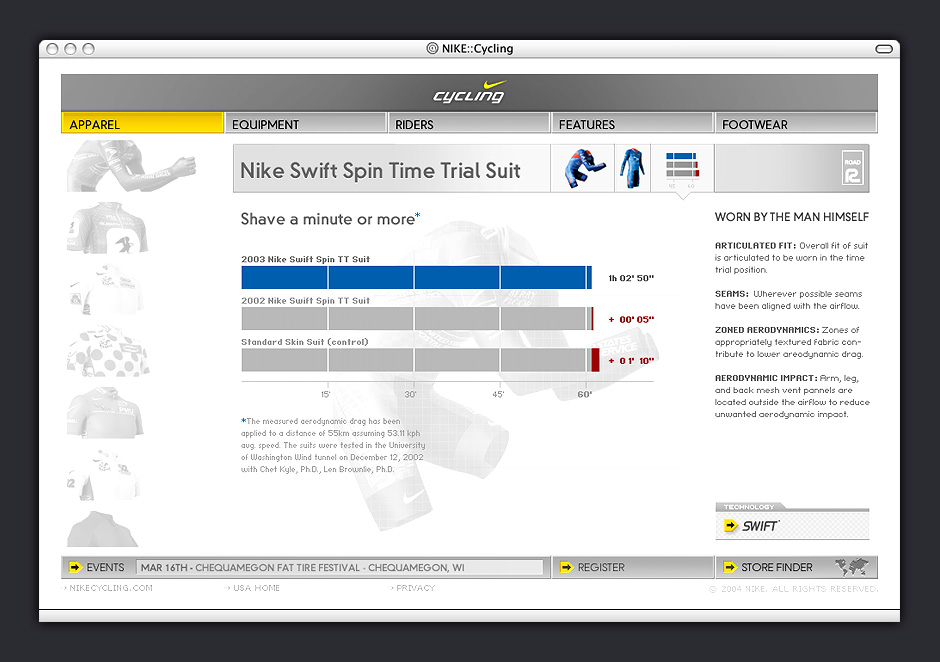940x662 pixels.
Task: Open the Apparel tab
Action: (x=142, y=124)
